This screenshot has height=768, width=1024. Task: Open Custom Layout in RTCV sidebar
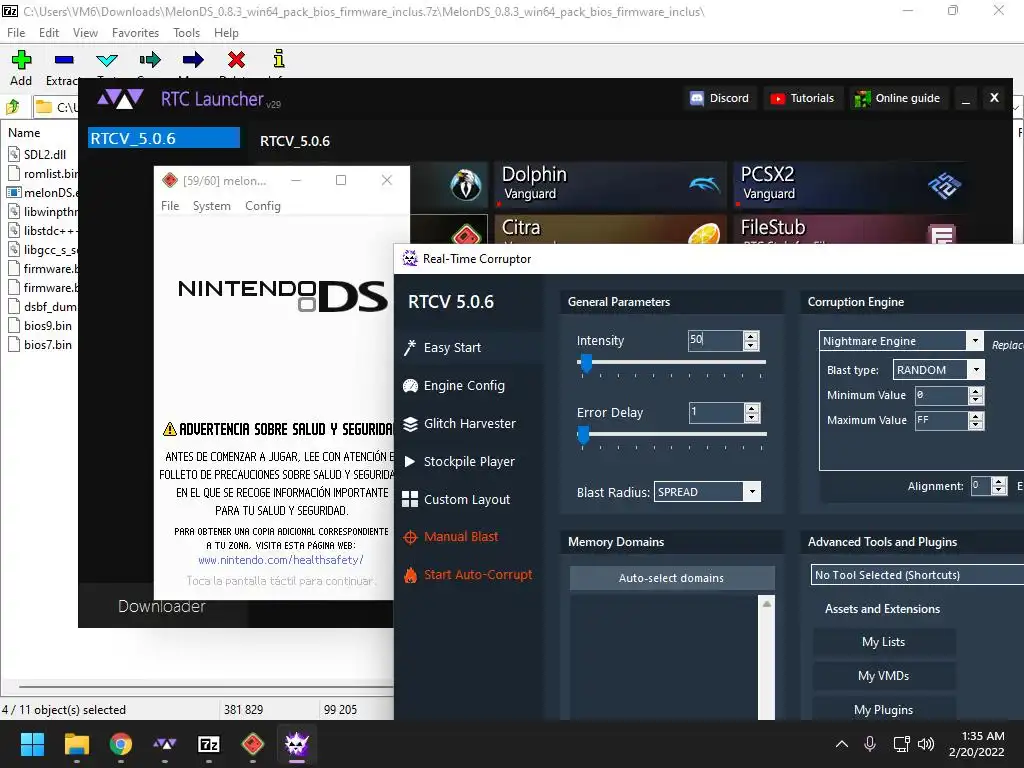466,499
